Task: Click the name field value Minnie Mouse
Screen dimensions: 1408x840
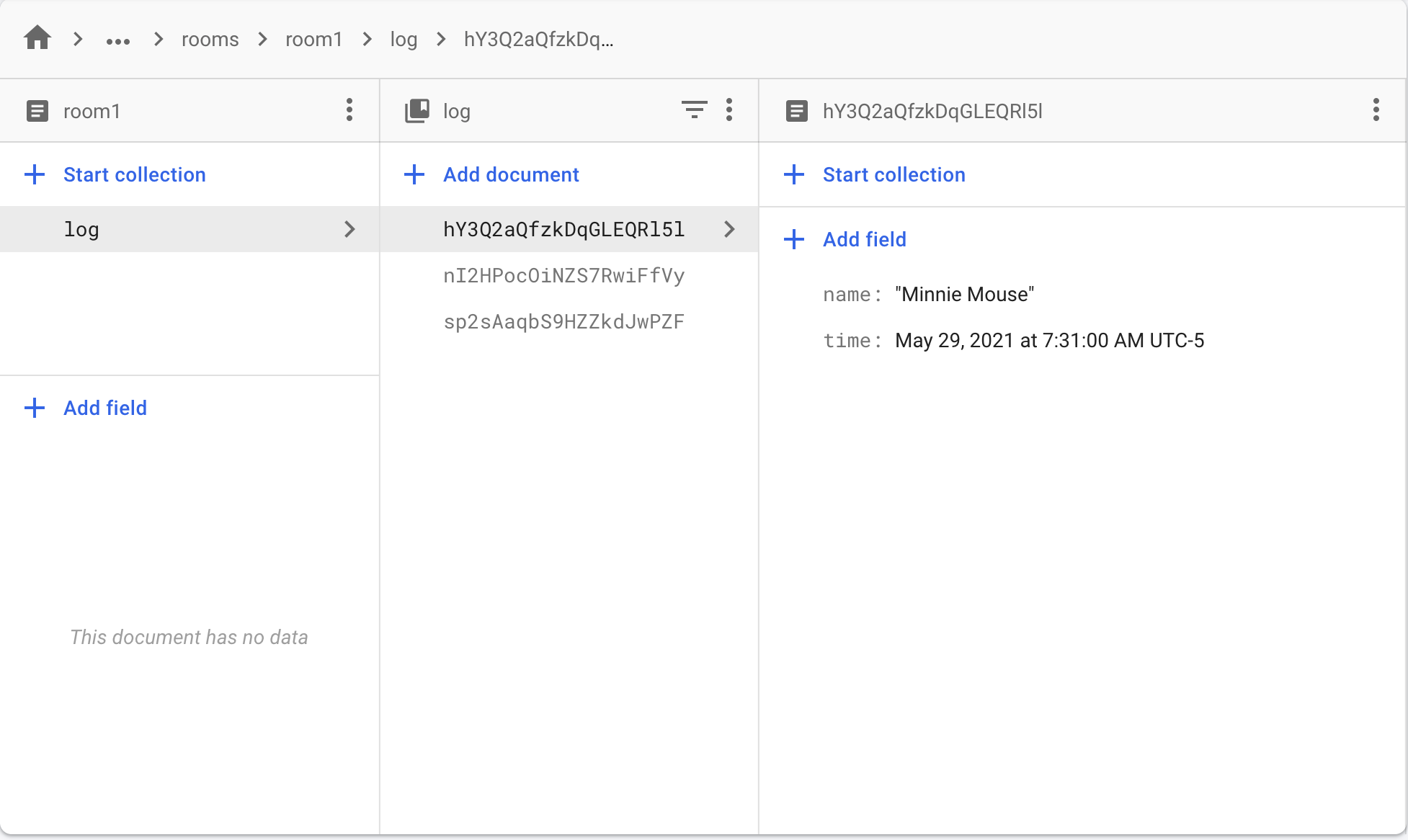Action: pos(964,295)
